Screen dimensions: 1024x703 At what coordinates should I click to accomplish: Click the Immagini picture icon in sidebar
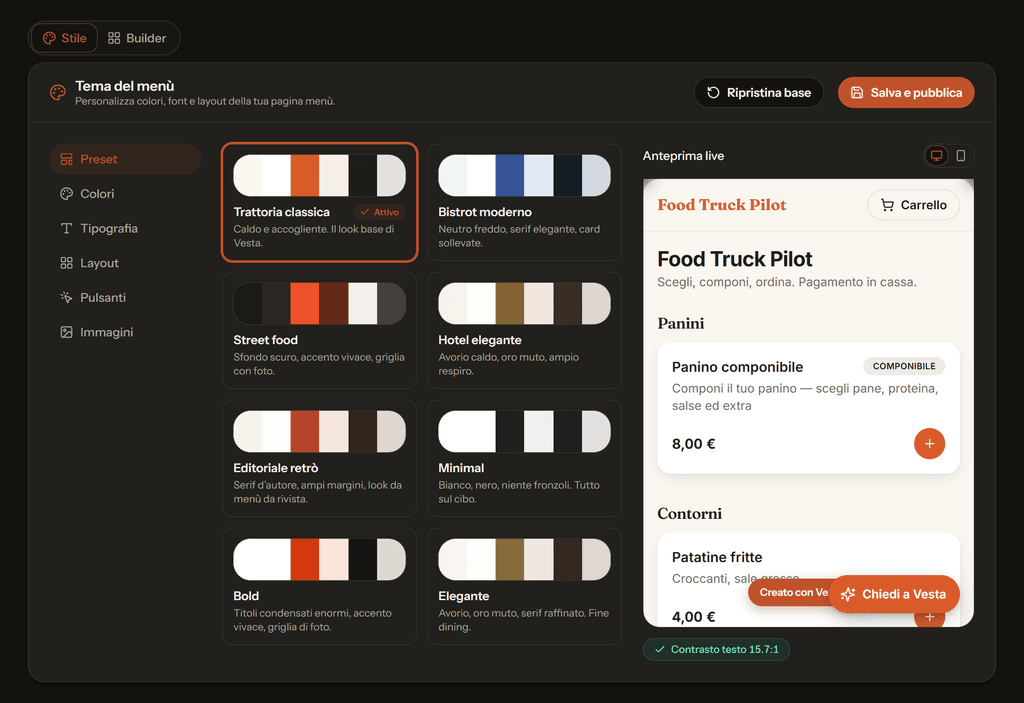click(67, 333)
